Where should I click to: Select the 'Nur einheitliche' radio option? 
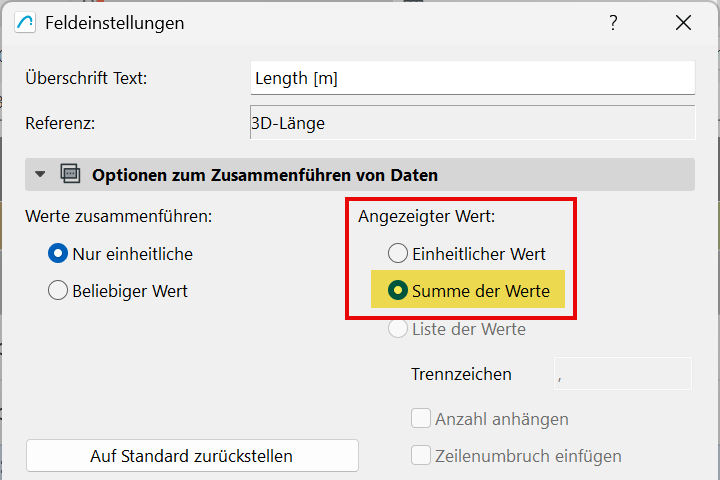point(58,254)
